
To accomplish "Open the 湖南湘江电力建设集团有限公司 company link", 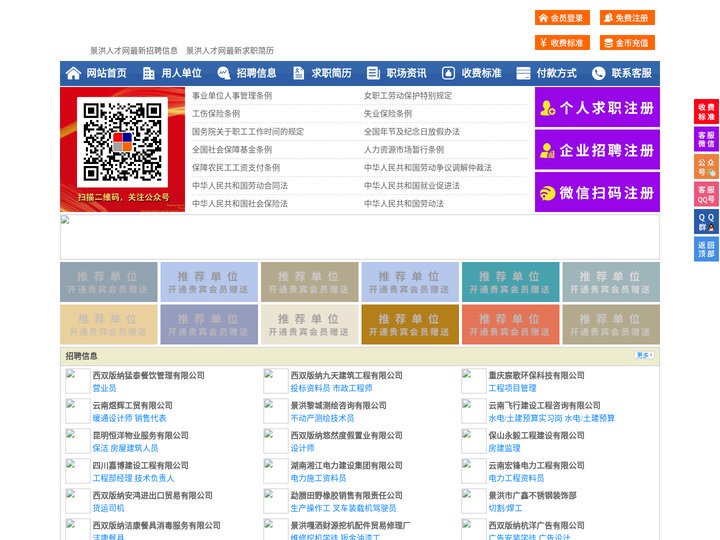I will 346,465.
